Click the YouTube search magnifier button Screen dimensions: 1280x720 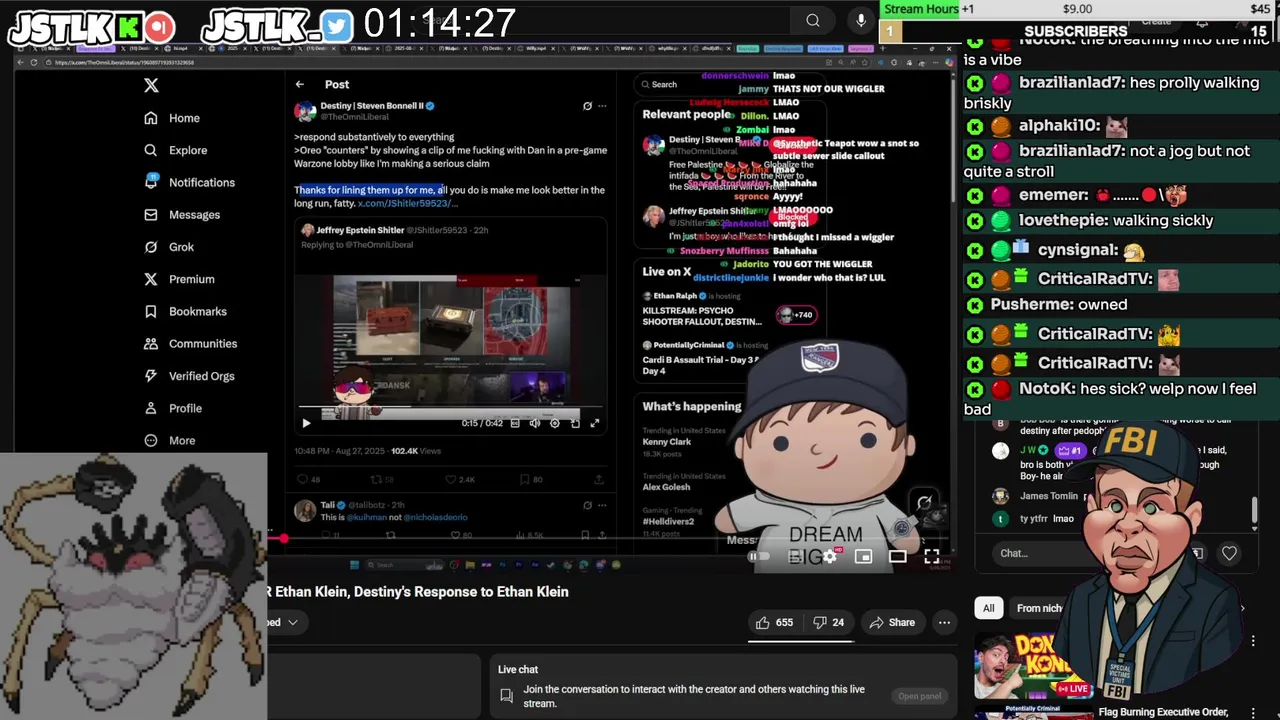[x=813, y=20]
